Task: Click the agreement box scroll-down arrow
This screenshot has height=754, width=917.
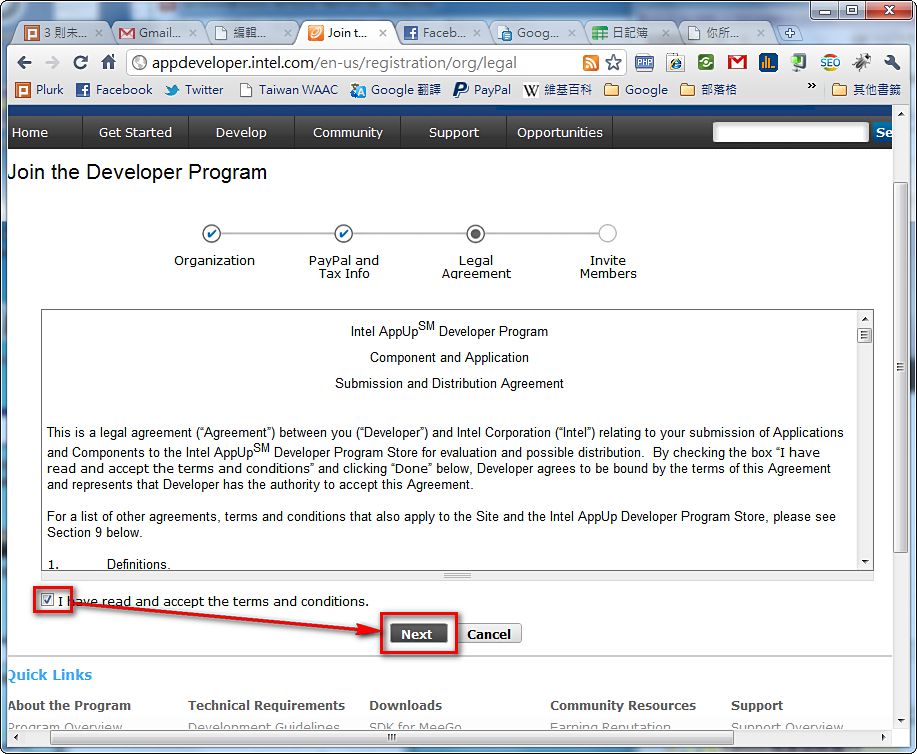Action: pyautogui.click(x=864, y=562)
